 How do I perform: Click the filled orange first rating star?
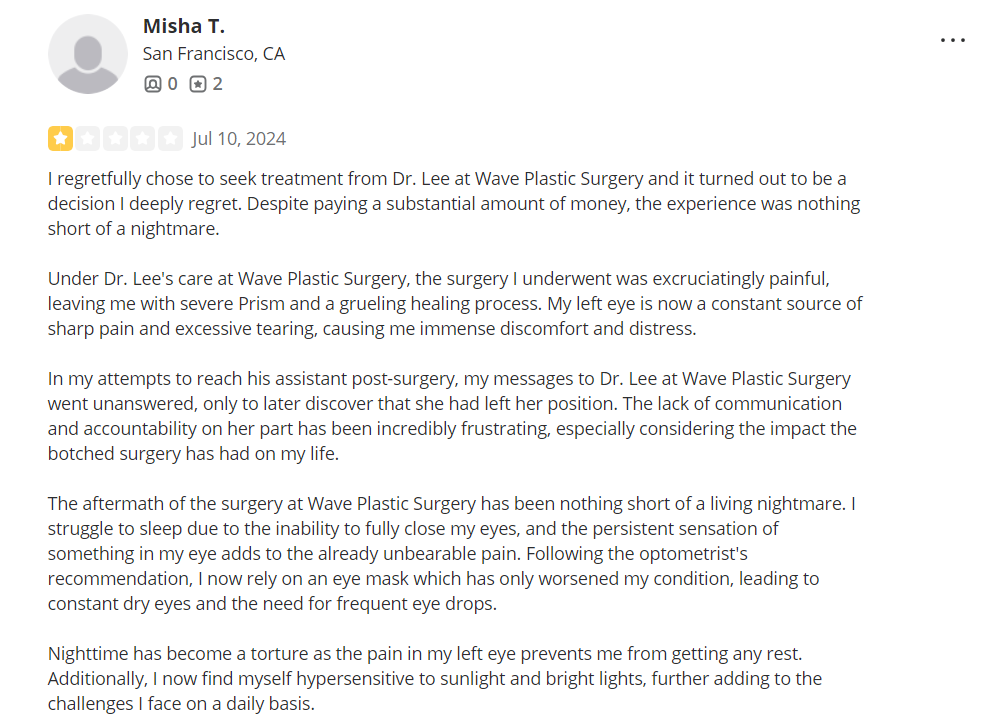61,138
